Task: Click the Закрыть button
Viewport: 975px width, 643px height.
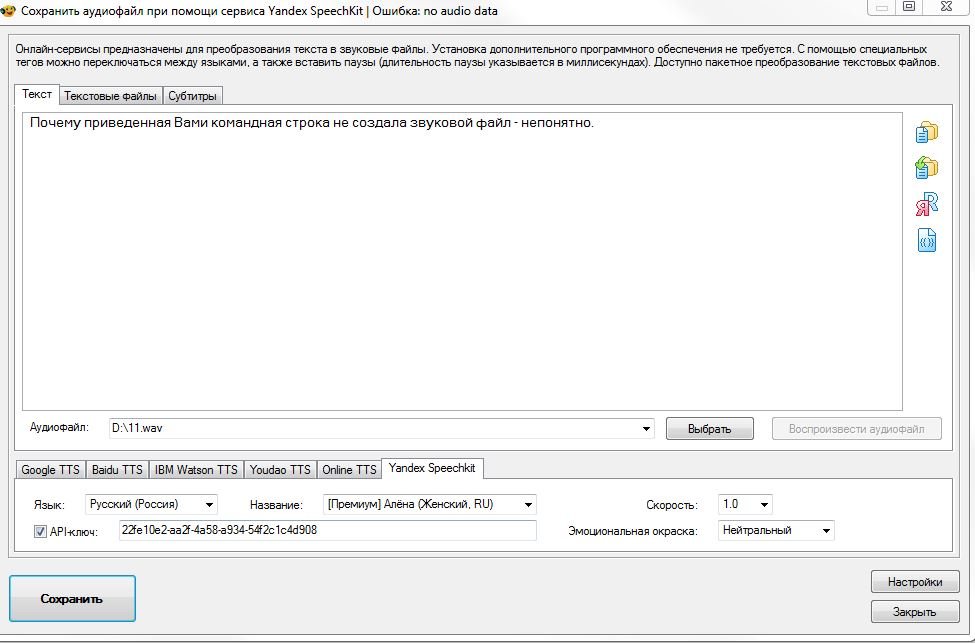Action: (x=915, y=612)
